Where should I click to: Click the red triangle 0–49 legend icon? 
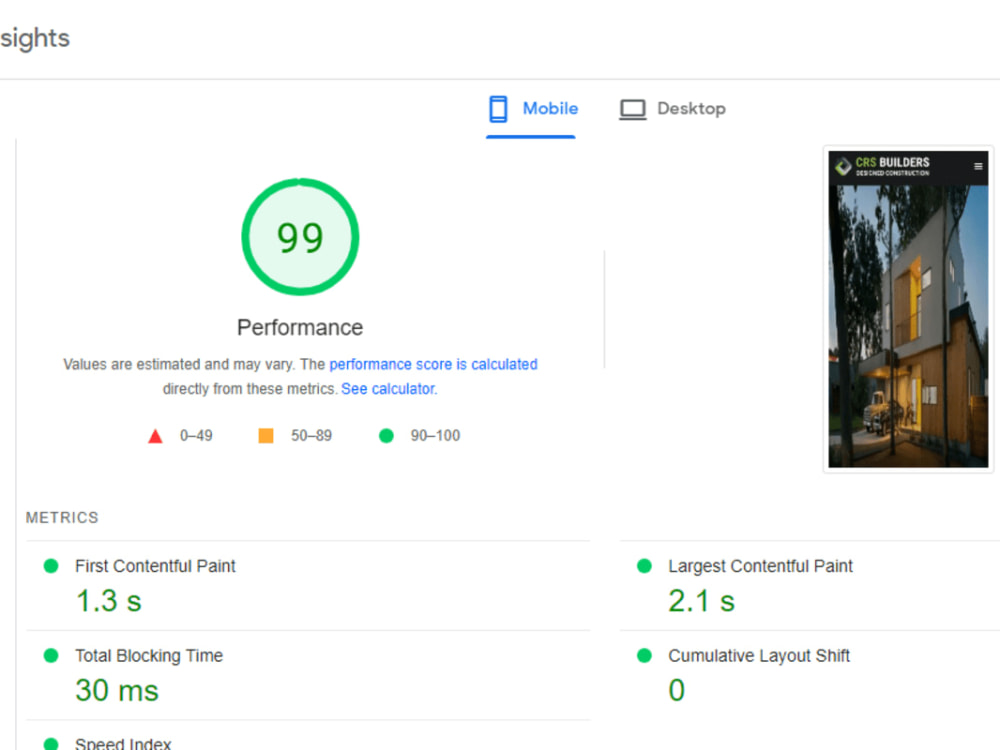click(x=155, y=436)
